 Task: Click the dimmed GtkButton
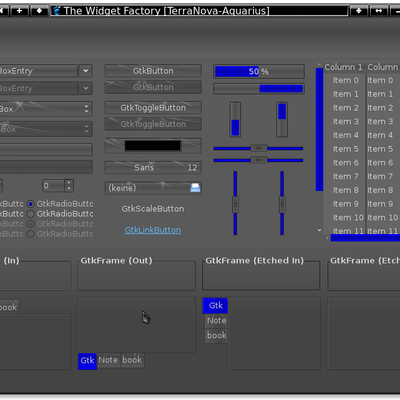coord(153,87)
